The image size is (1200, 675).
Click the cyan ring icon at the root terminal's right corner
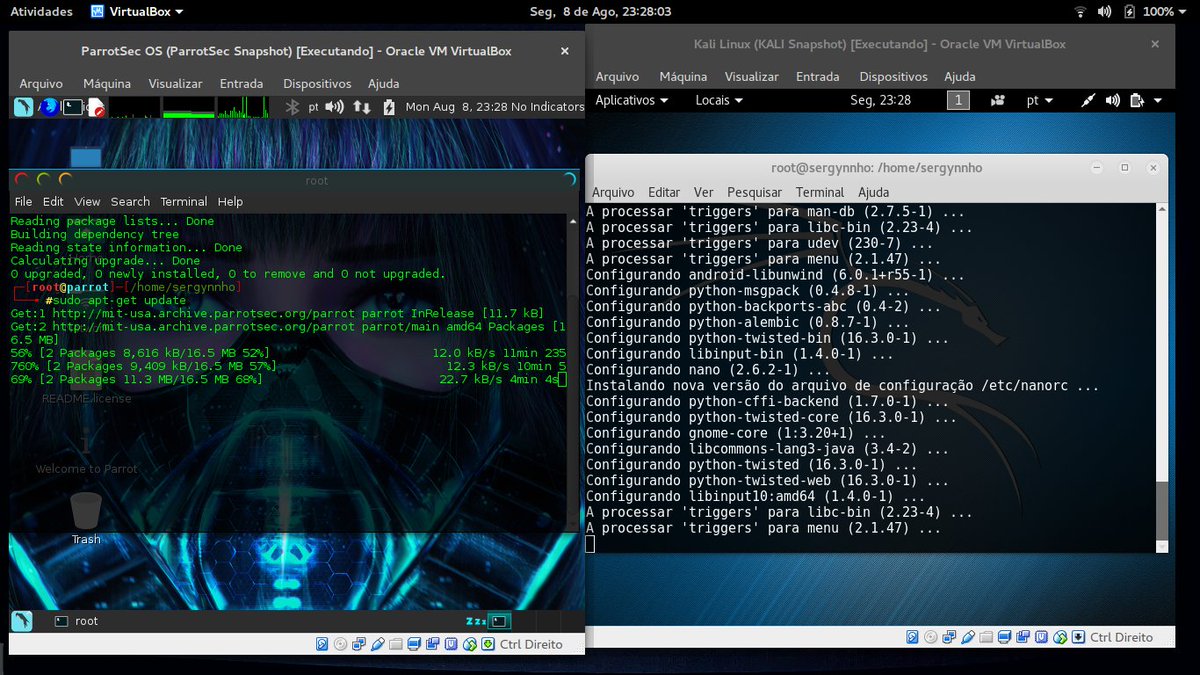coord(570,180)
